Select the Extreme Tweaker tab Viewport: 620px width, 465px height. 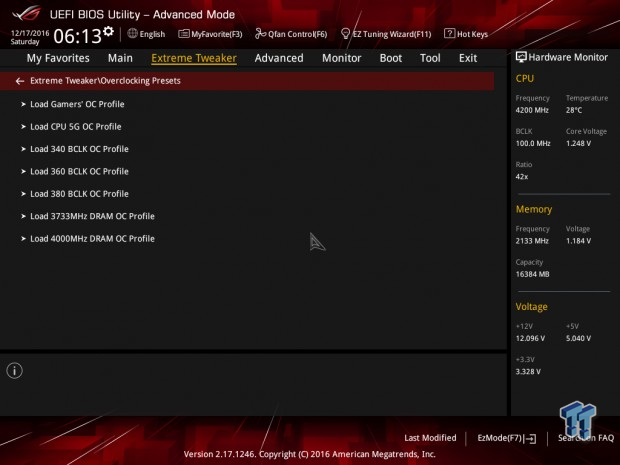click(194, 58)
